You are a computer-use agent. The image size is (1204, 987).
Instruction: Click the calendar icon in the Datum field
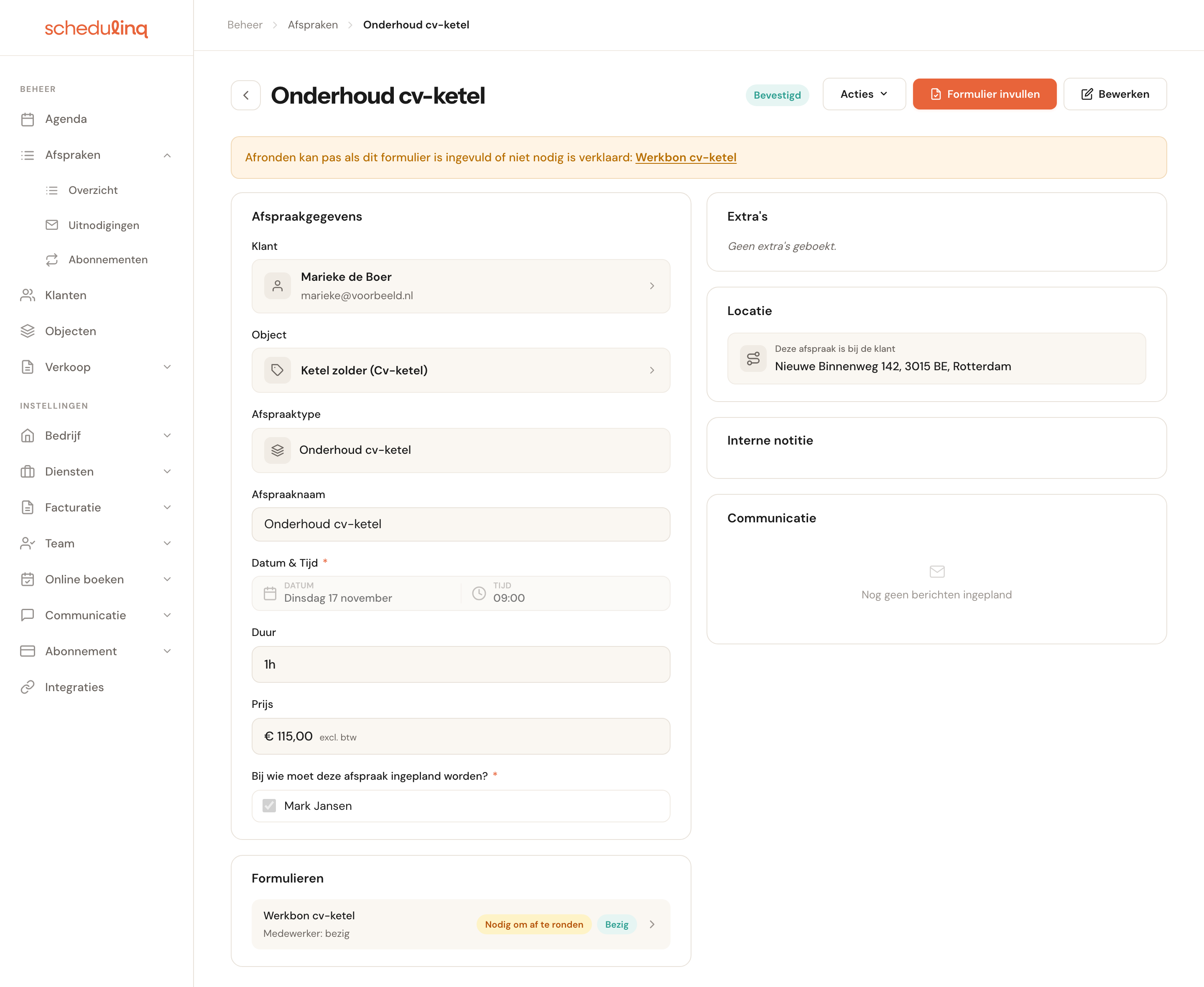270,593
